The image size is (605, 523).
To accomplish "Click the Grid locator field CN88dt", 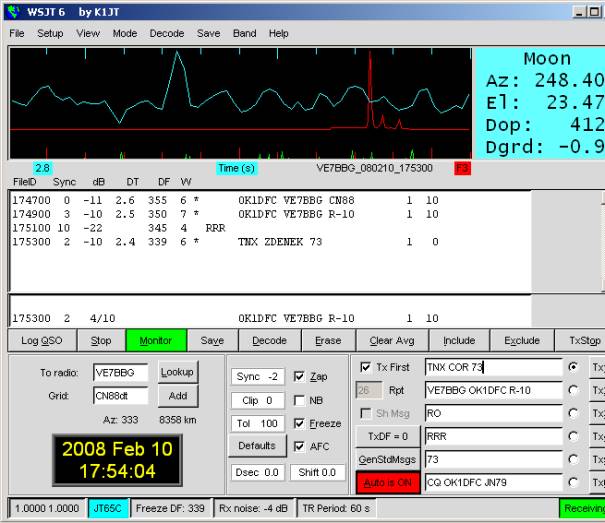I will 120,396.
